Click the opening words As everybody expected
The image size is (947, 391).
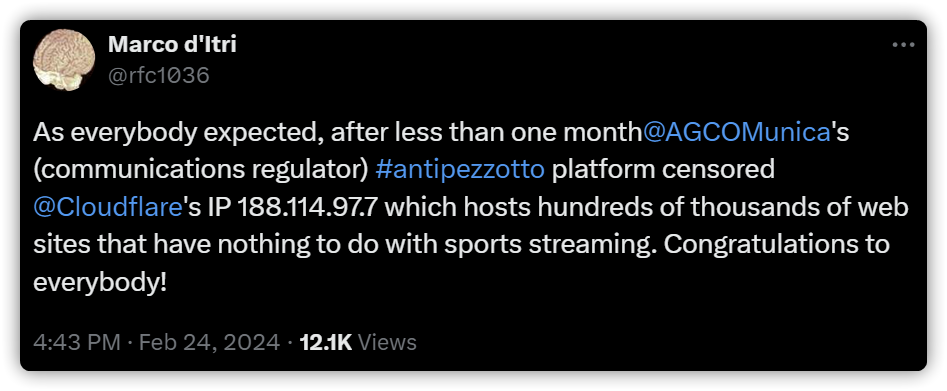[176, 132]
